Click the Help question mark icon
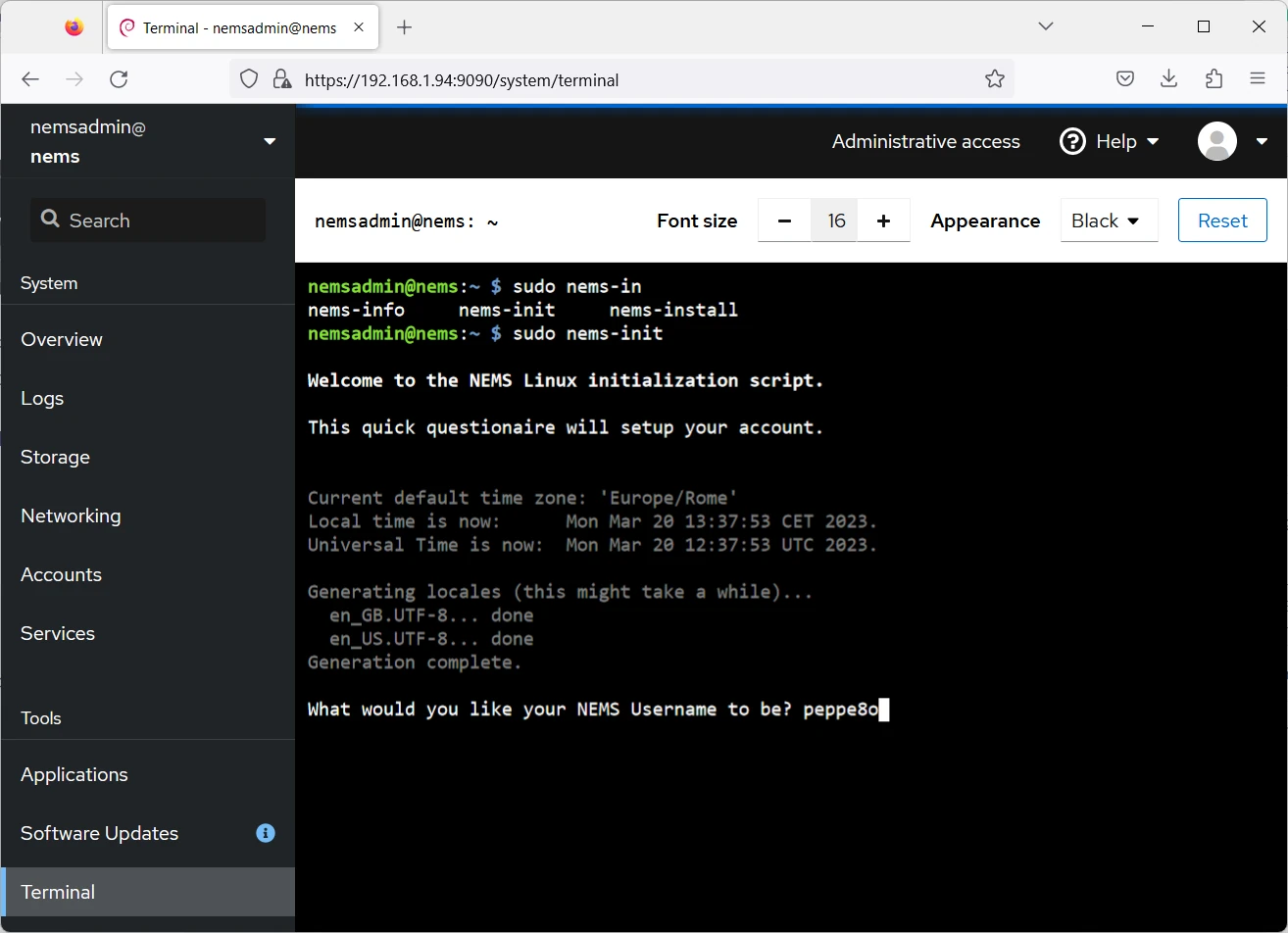The width and height of the screenshot is (1288, 933). [x=1072, y=141]
